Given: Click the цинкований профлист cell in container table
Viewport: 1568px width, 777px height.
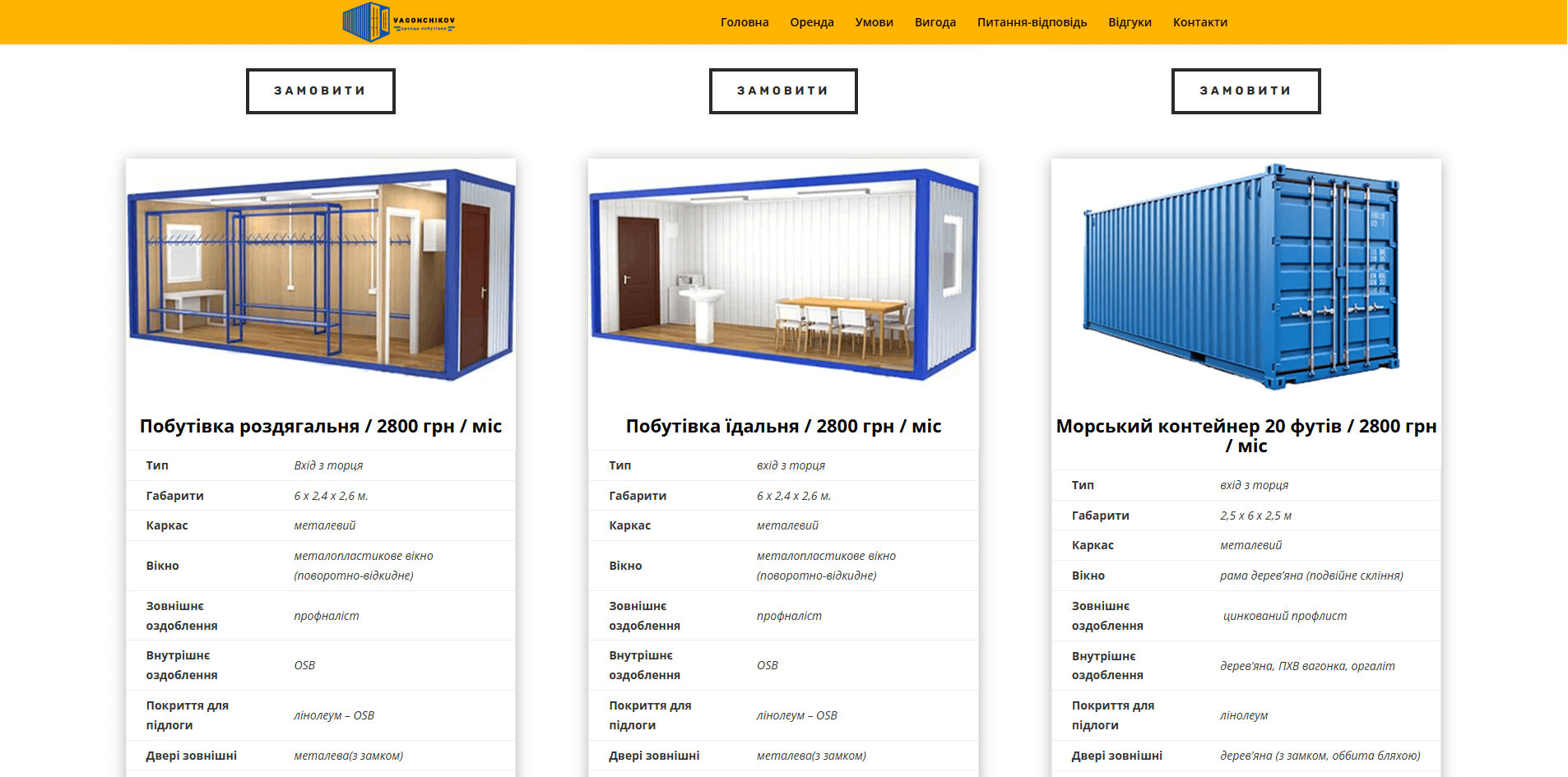Looking at the screenshot, I should point(1284,616).
